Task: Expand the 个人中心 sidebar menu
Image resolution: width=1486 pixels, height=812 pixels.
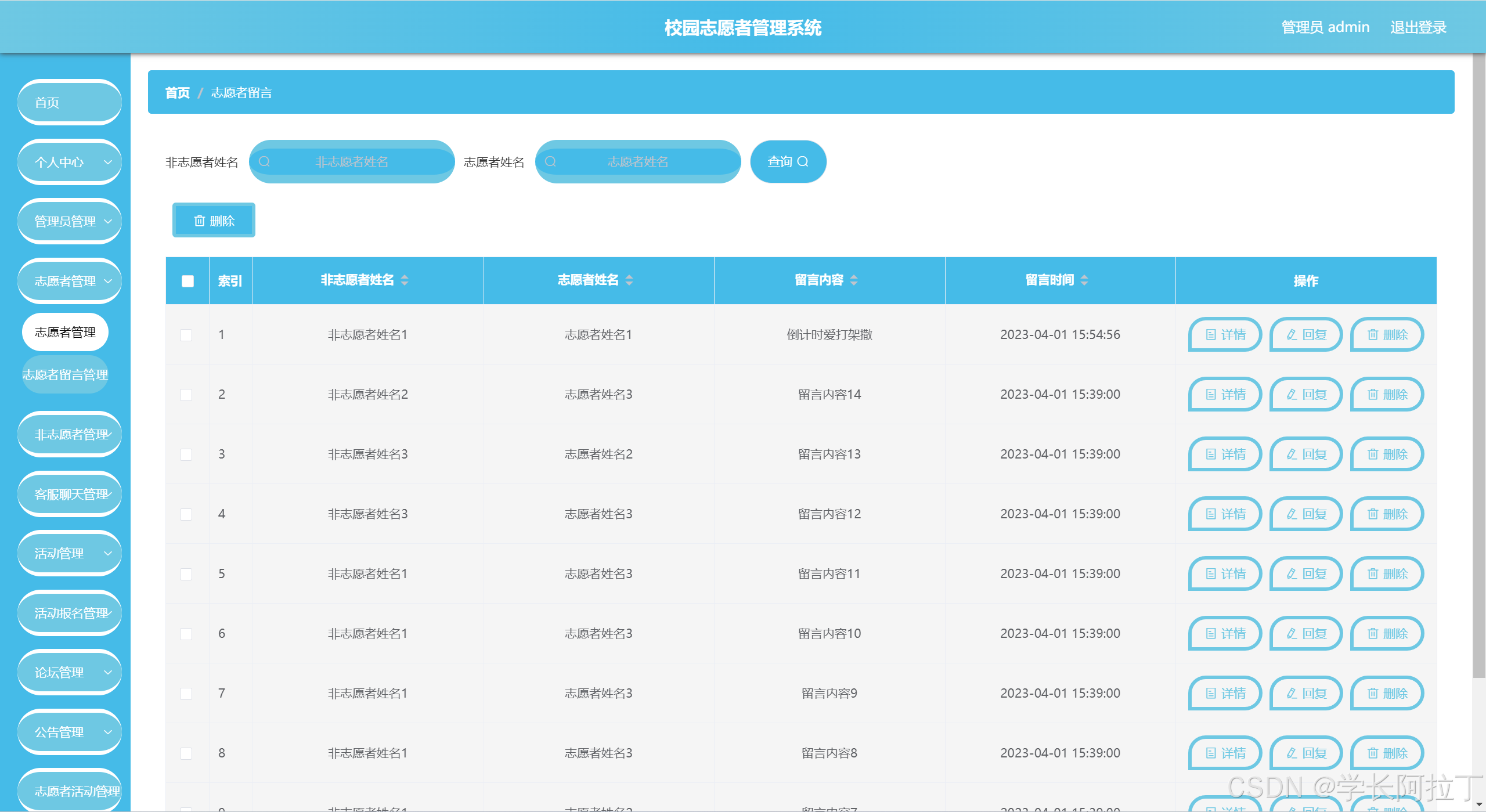Action: pyautogui.click(x=70, y=163)
